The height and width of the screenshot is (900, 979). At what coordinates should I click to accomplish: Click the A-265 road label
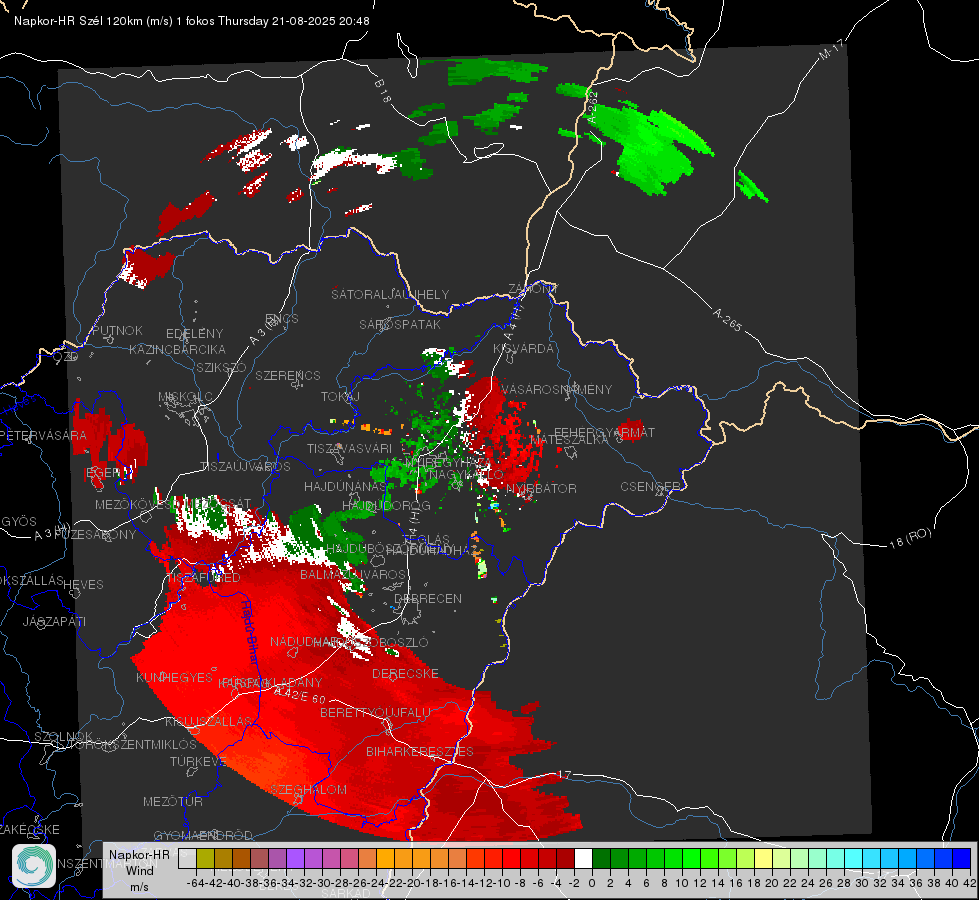tap(727, 319)
